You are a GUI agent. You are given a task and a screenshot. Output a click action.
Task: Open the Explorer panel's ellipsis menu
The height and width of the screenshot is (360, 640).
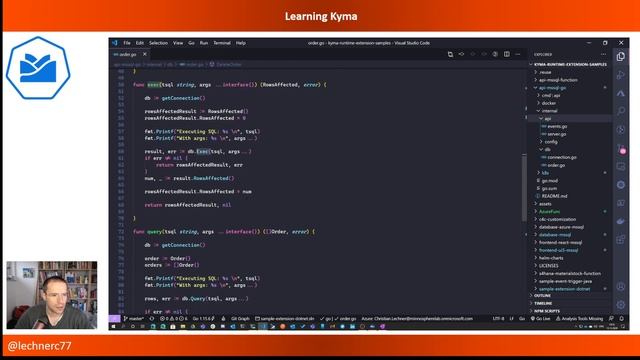(603, 54)
